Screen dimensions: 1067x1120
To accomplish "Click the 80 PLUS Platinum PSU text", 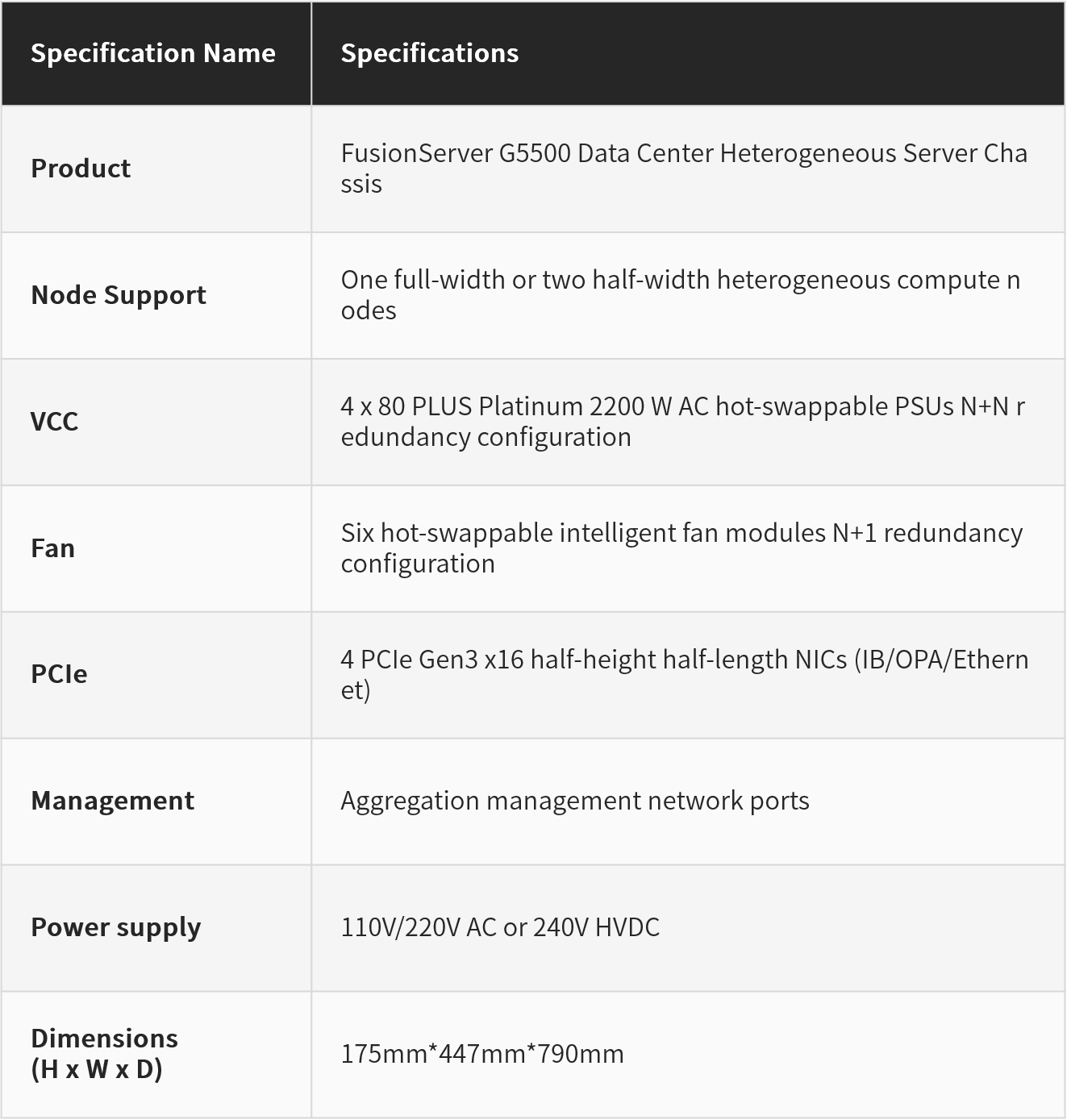I will tap(682, 422).
